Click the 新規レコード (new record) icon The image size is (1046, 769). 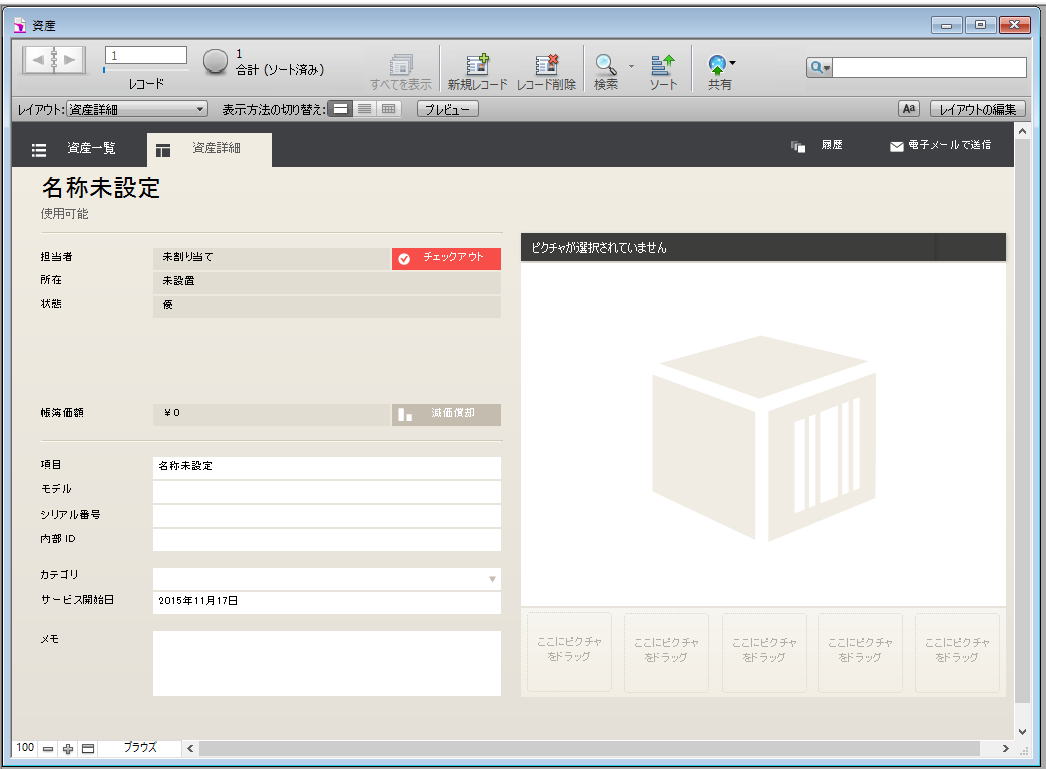coord(477,66)
